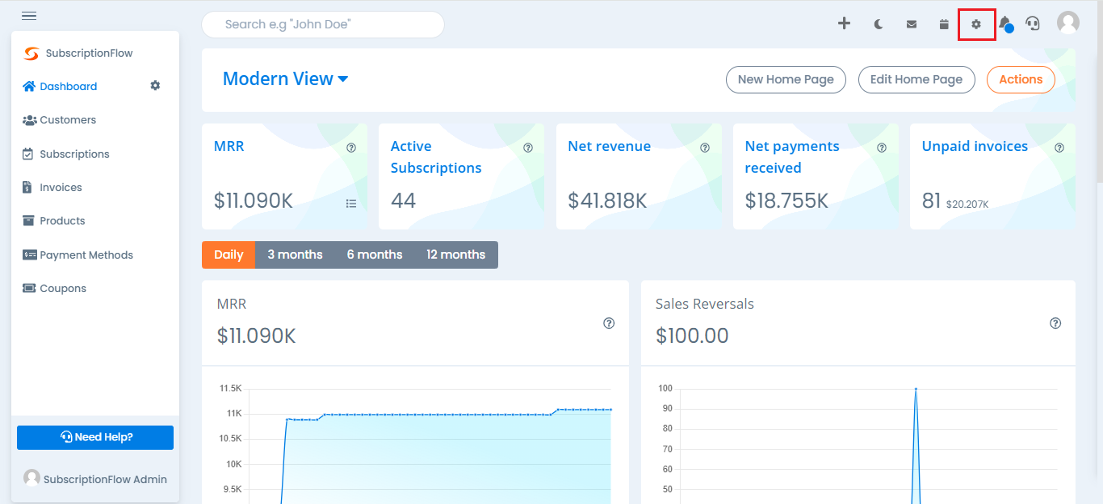Click the gear beside Dashboard
The height and width of the screenshot is (504, 1104).
155,85
